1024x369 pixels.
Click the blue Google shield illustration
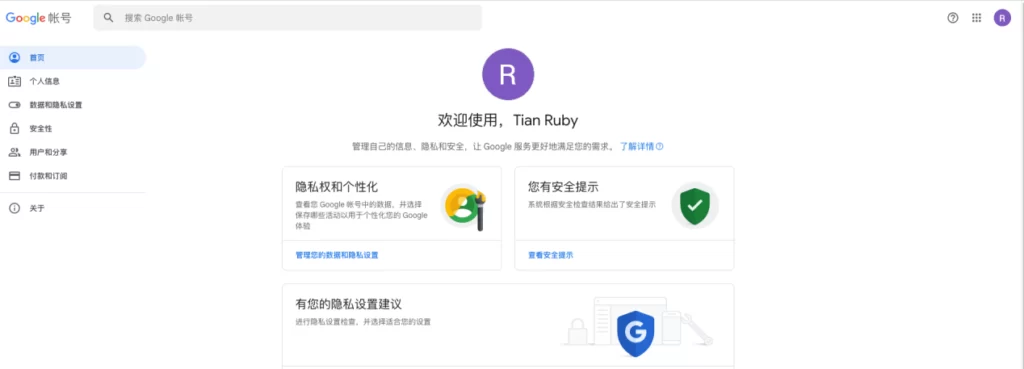[x=635, y=333]
